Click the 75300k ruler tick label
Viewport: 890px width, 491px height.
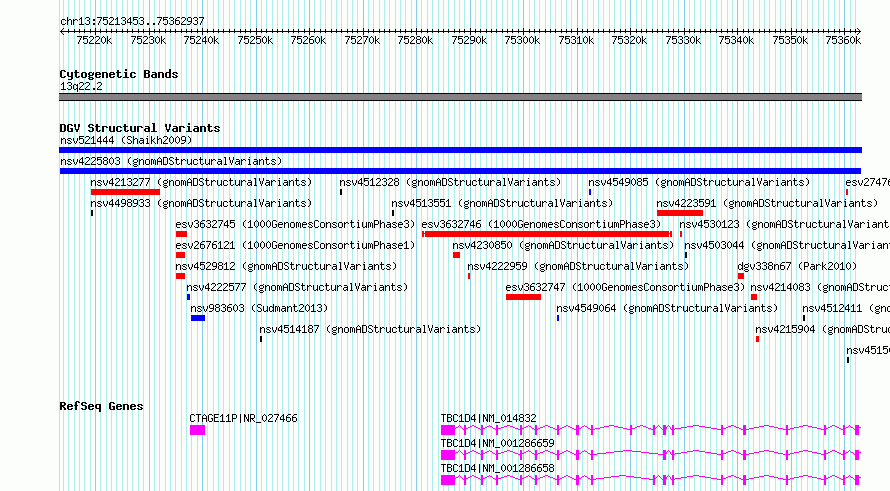point(522,40)
